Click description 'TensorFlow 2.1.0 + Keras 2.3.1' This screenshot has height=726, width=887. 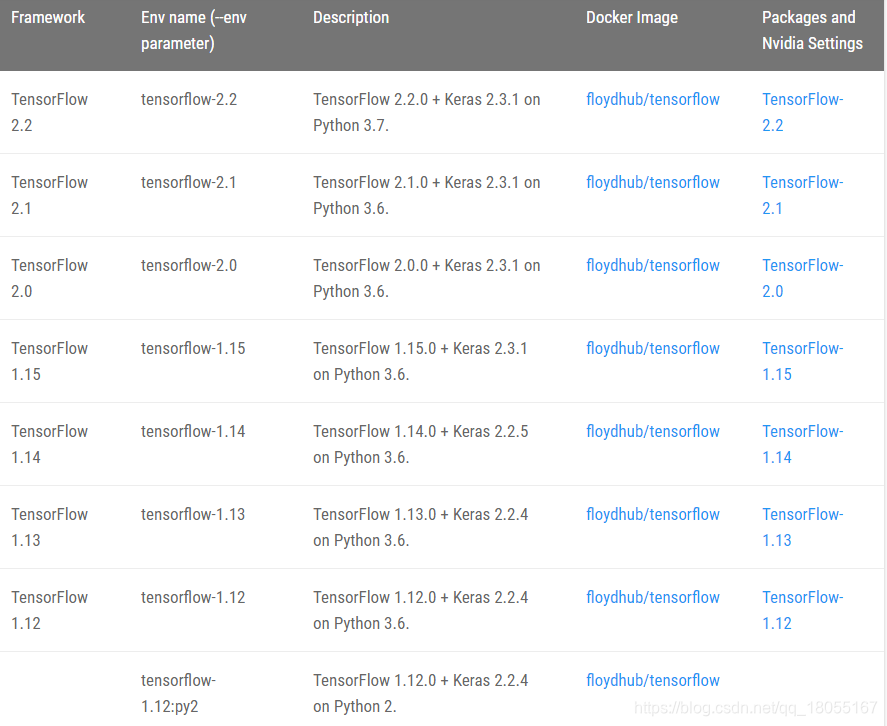[x=427, y=195]
